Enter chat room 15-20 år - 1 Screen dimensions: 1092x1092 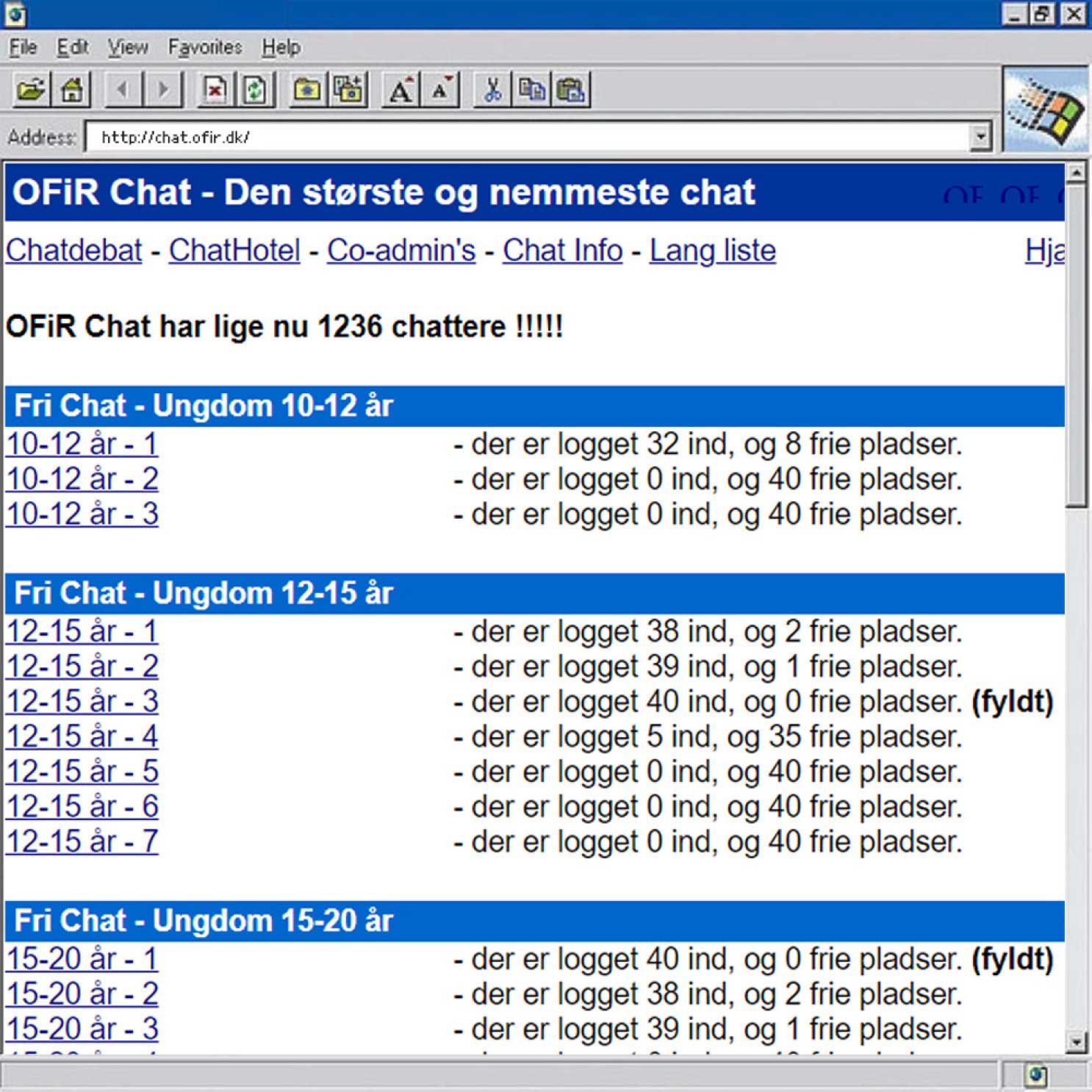(82, 959)
